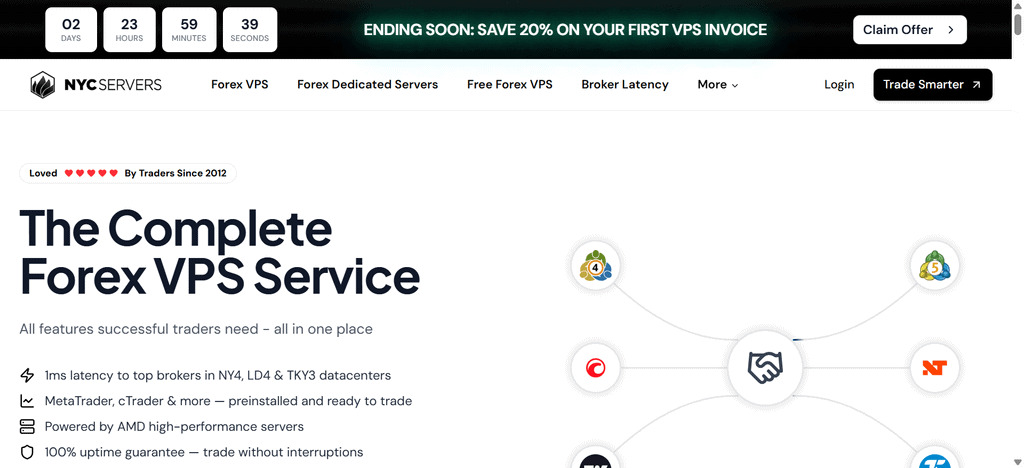Click the Days countdown box
Image resolution: width=1024 pixels, height=468 pixels.
[x=71, y=29]
